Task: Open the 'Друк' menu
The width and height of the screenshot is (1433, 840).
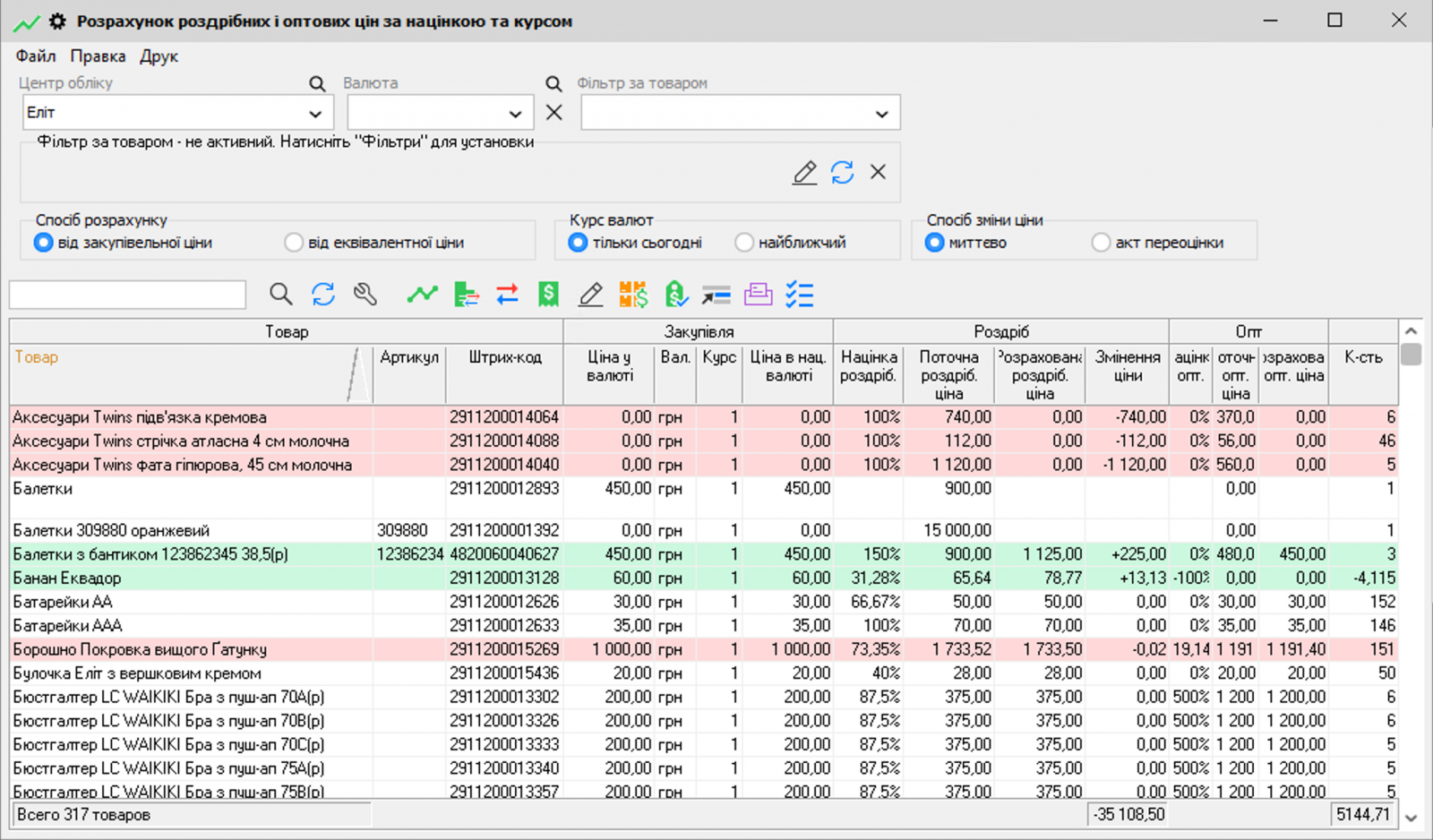Action: click(159, 56)
